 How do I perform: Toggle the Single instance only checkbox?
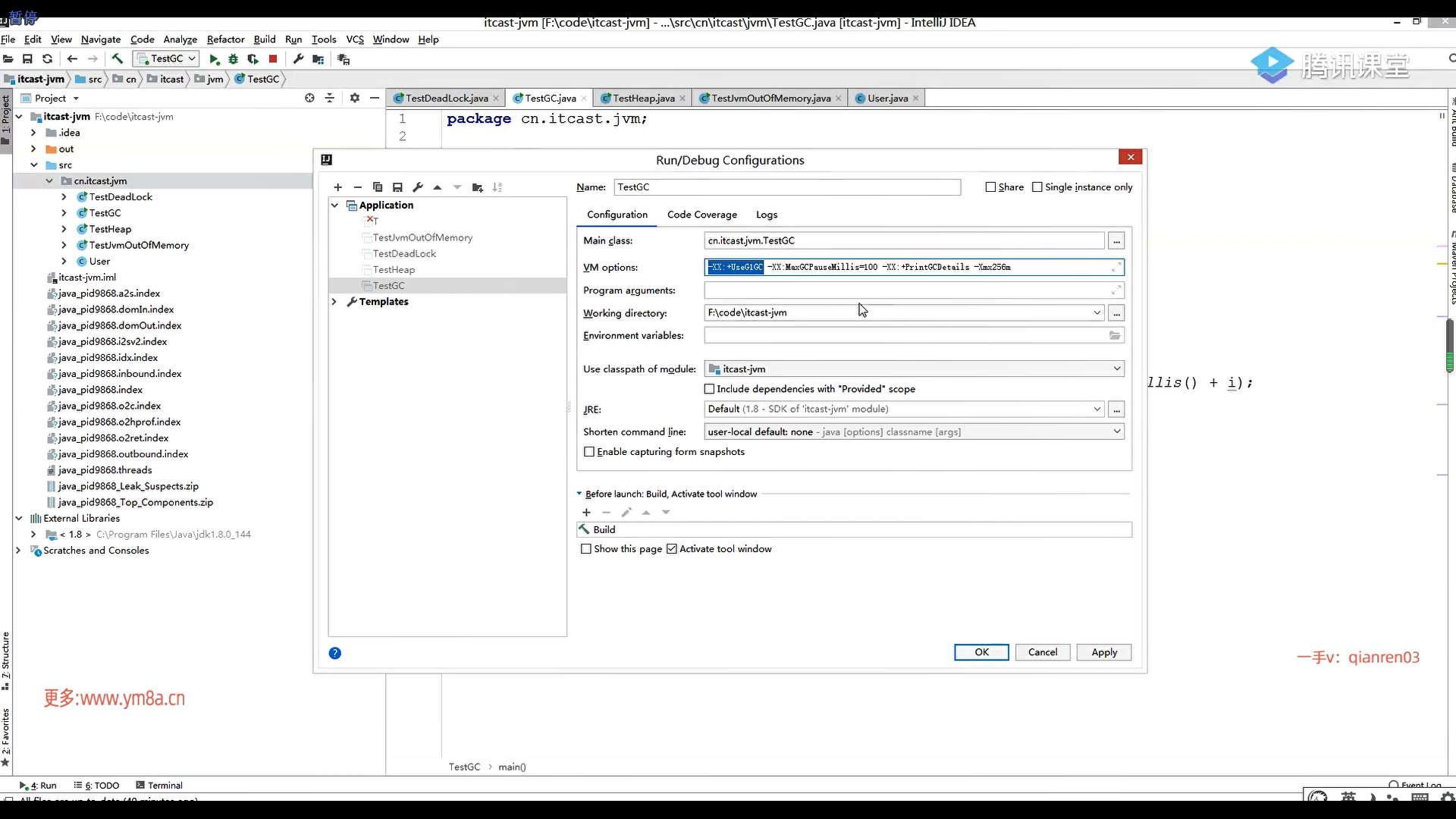tap(1037, 187)
